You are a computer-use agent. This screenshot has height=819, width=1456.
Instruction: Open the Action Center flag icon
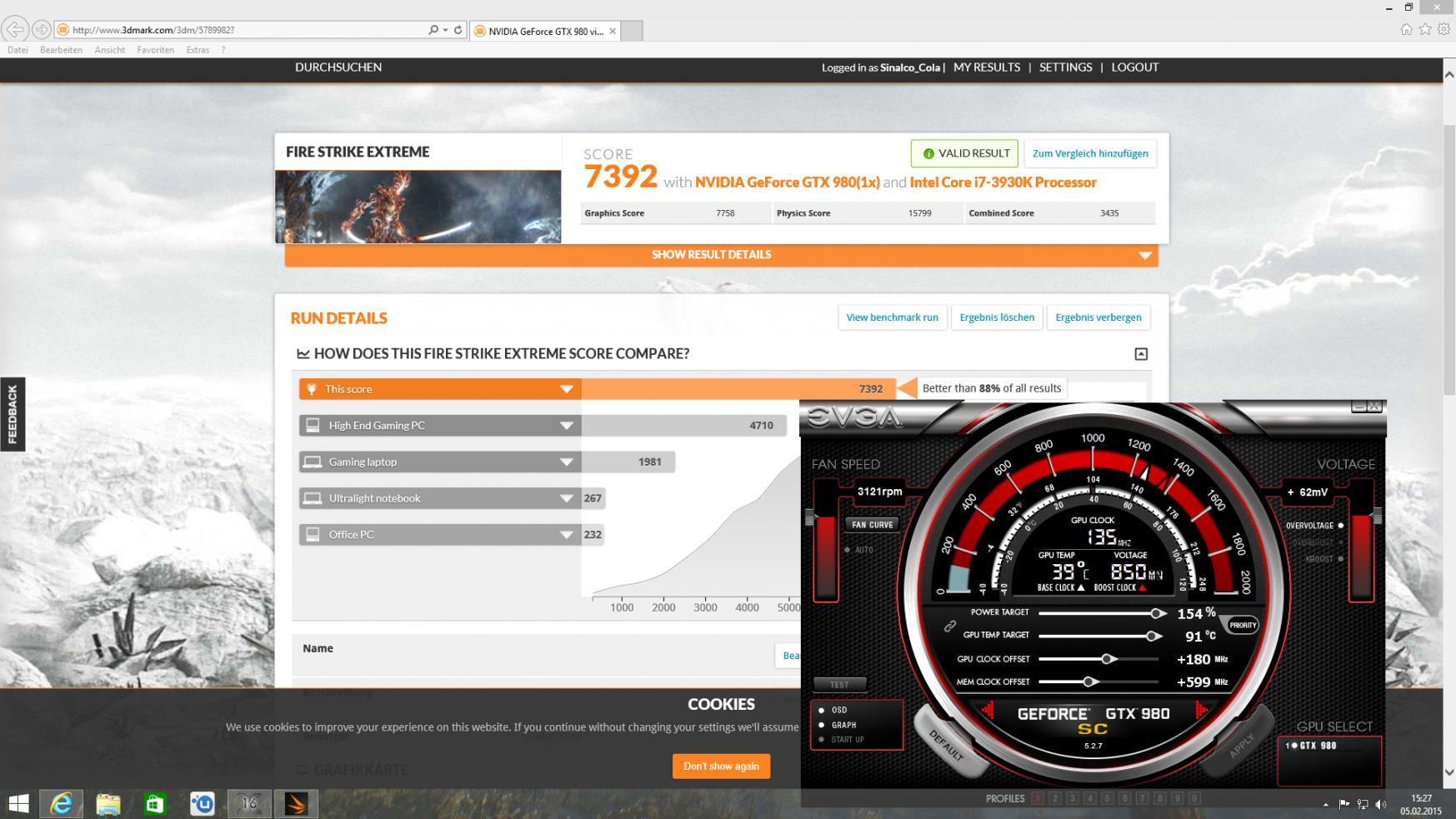point(1343,804)
